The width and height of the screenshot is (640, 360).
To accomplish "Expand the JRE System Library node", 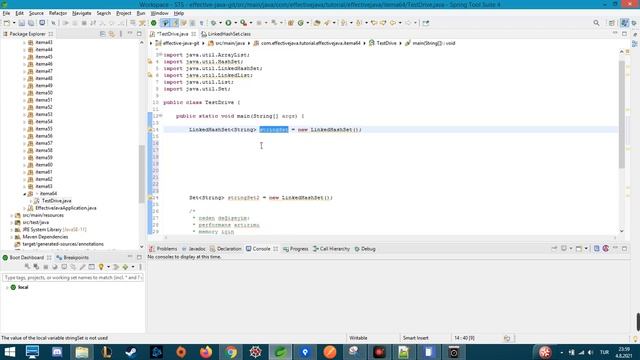I will pos(11,230).
